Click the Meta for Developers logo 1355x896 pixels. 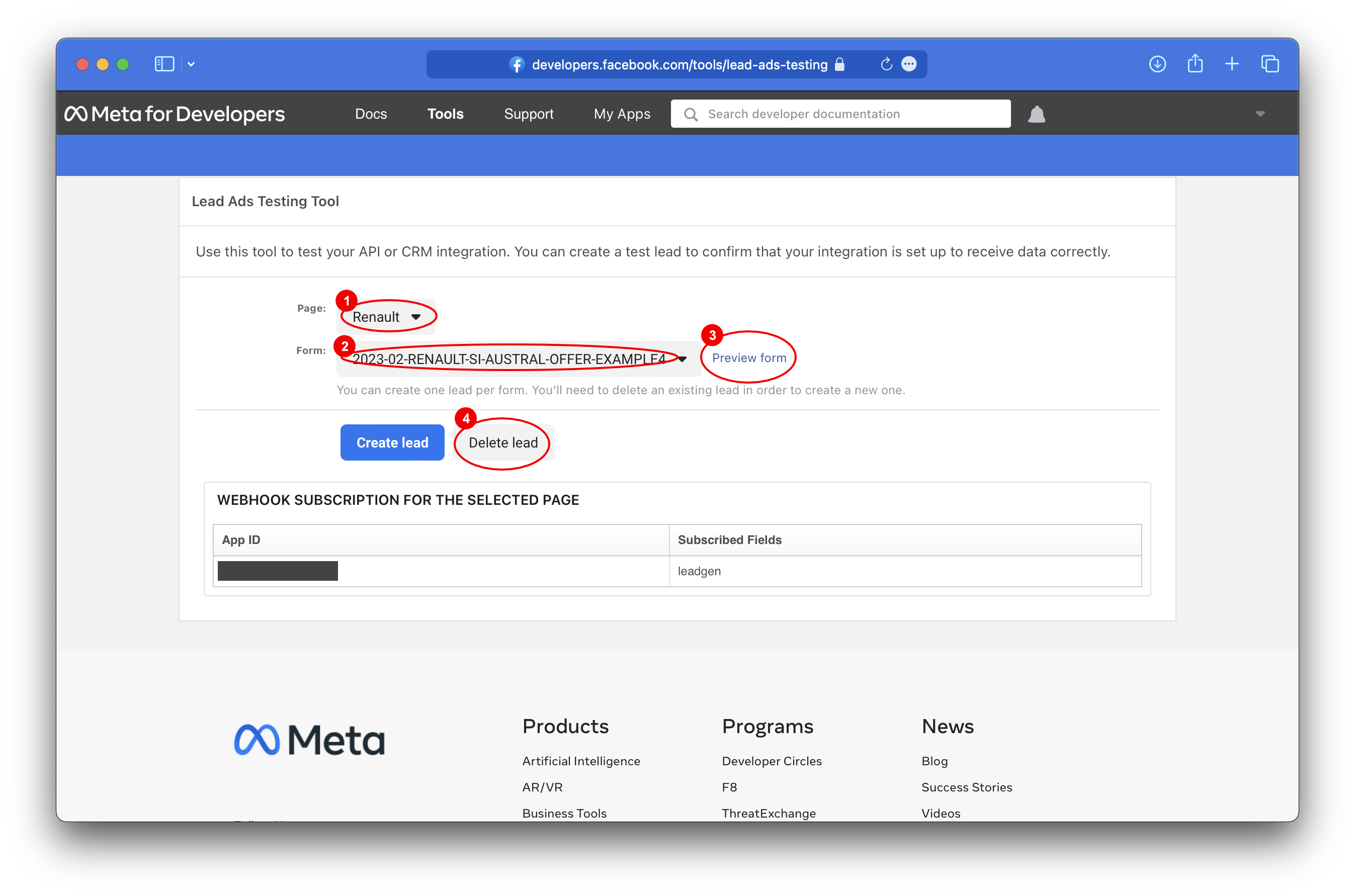175,114
